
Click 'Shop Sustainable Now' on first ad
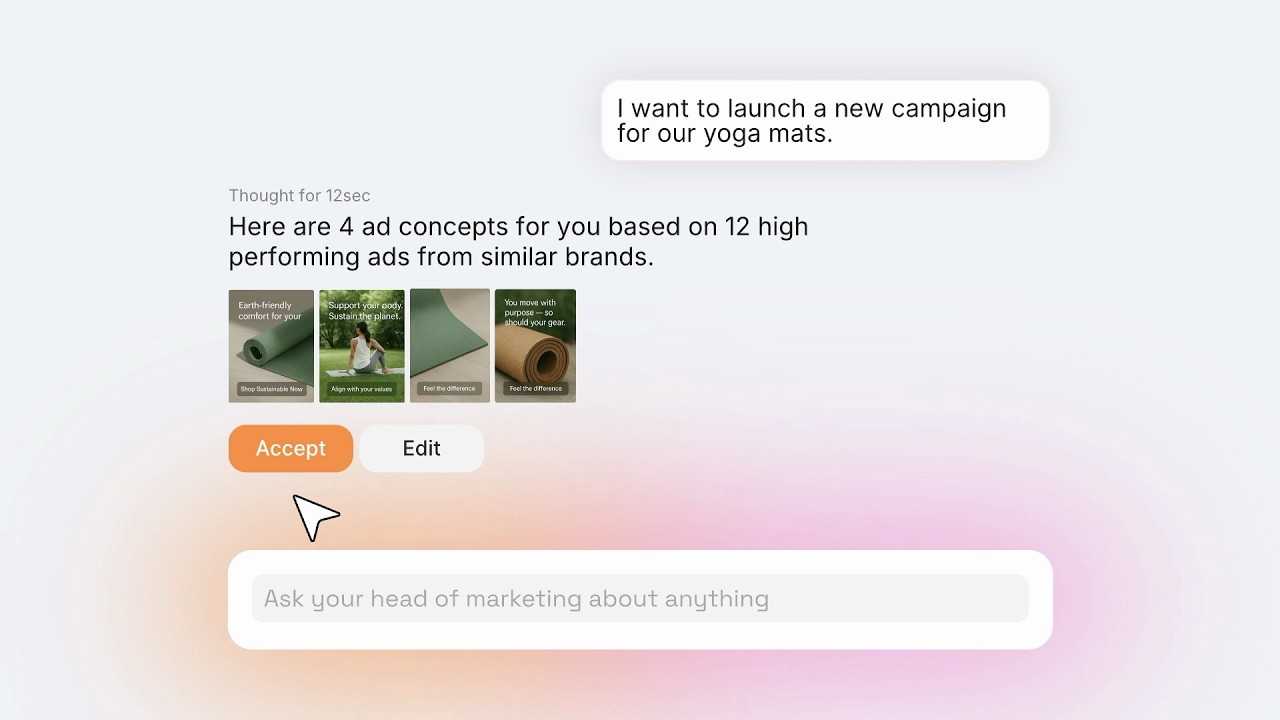click(271, 389)
